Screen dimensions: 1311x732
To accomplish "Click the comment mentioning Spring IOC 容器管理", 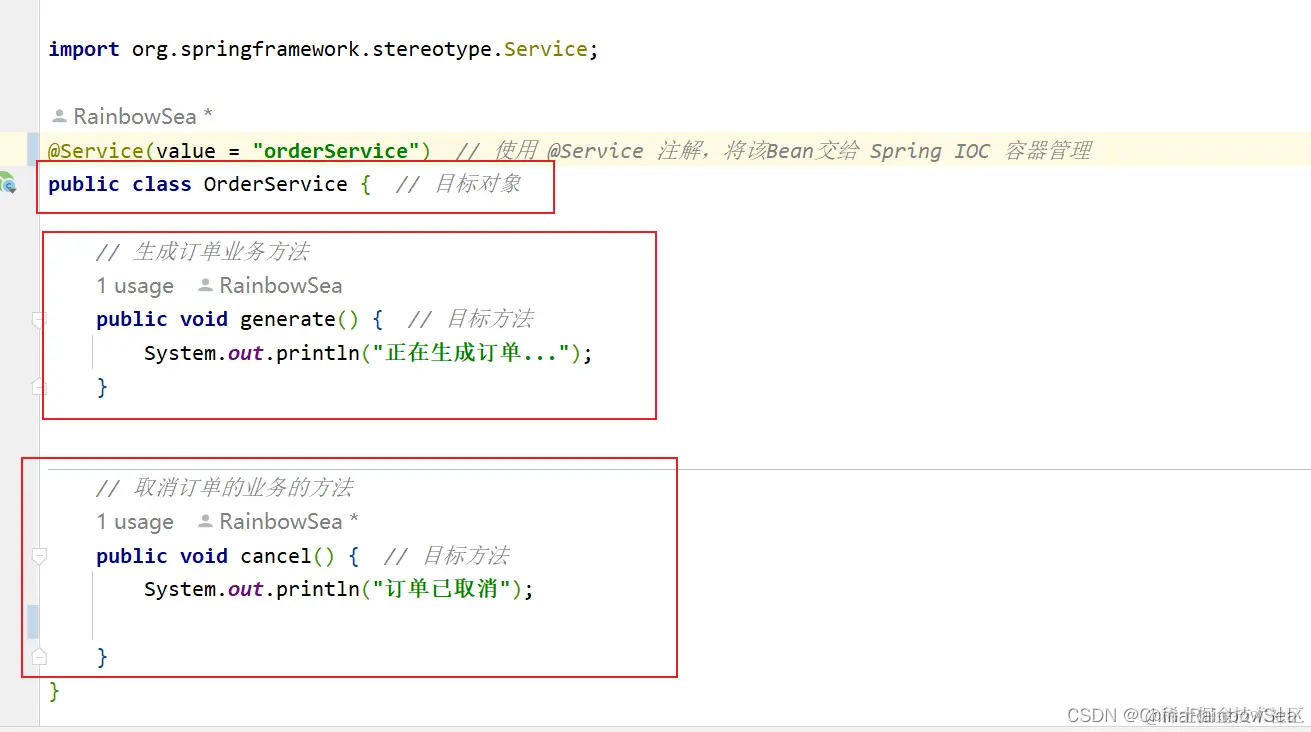I will click(x=773, y=151).
